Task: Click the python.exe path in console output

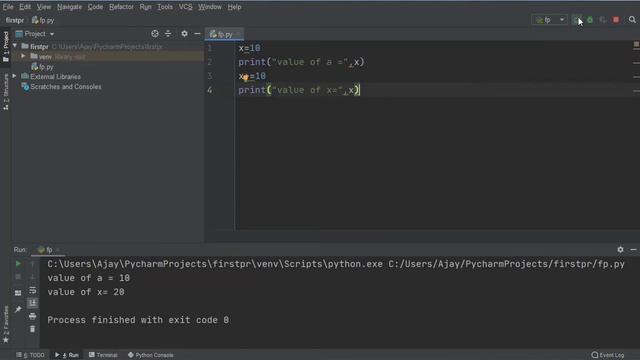Action: coord(215,264)
